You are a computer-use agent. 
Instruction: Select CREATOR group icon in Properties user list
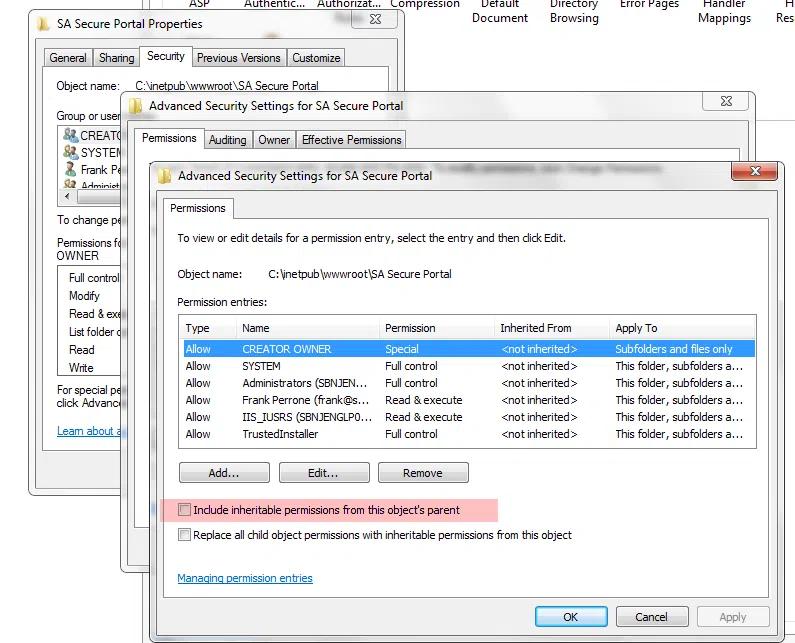click(70, 135)
